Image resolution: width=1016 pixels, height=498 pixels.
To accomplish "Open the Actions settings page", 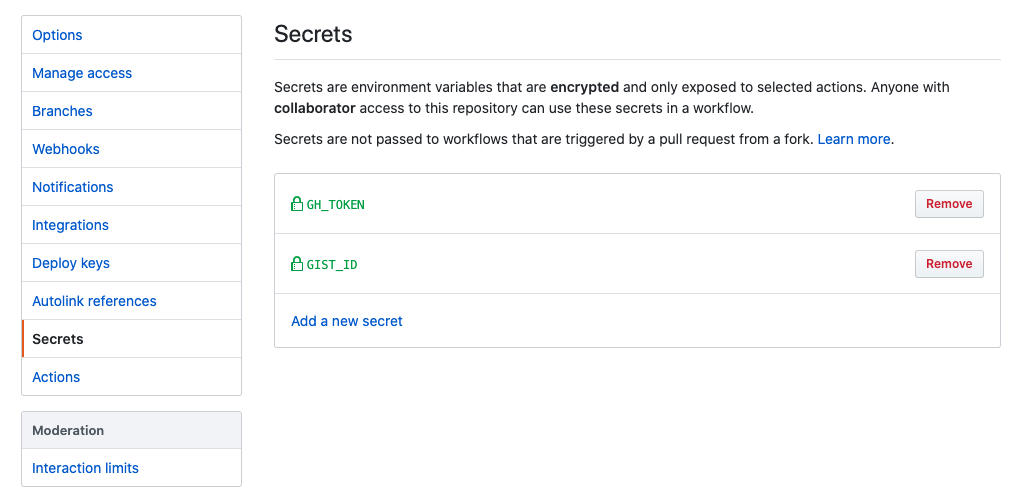I will pyautogui.click(x=56, y=377).
